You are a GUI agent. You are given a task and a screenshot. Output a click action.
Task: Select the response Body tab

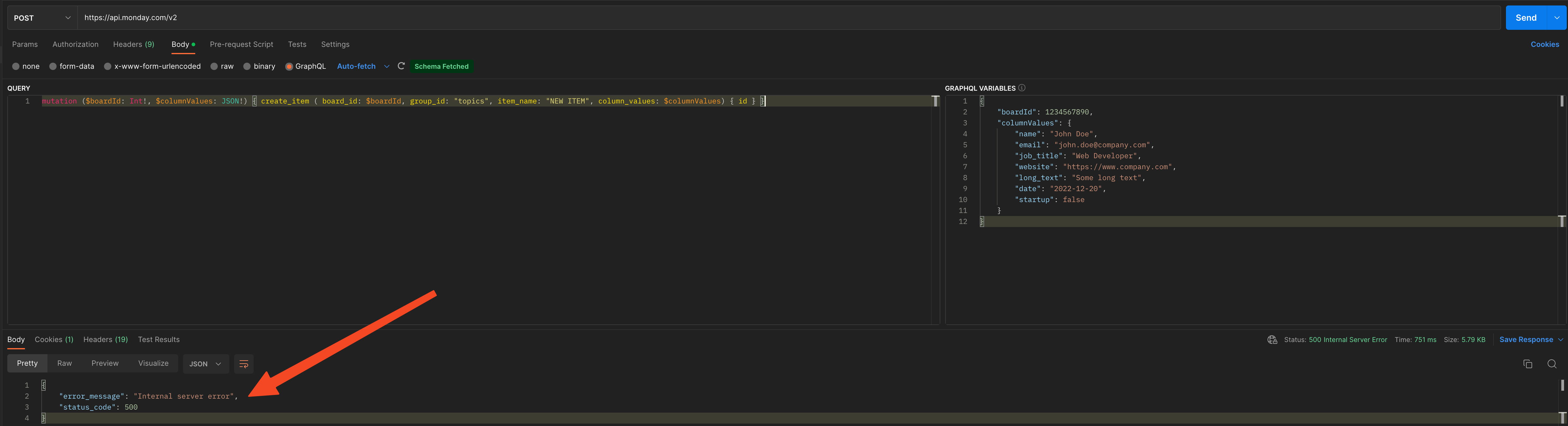[x=16, y=340]
